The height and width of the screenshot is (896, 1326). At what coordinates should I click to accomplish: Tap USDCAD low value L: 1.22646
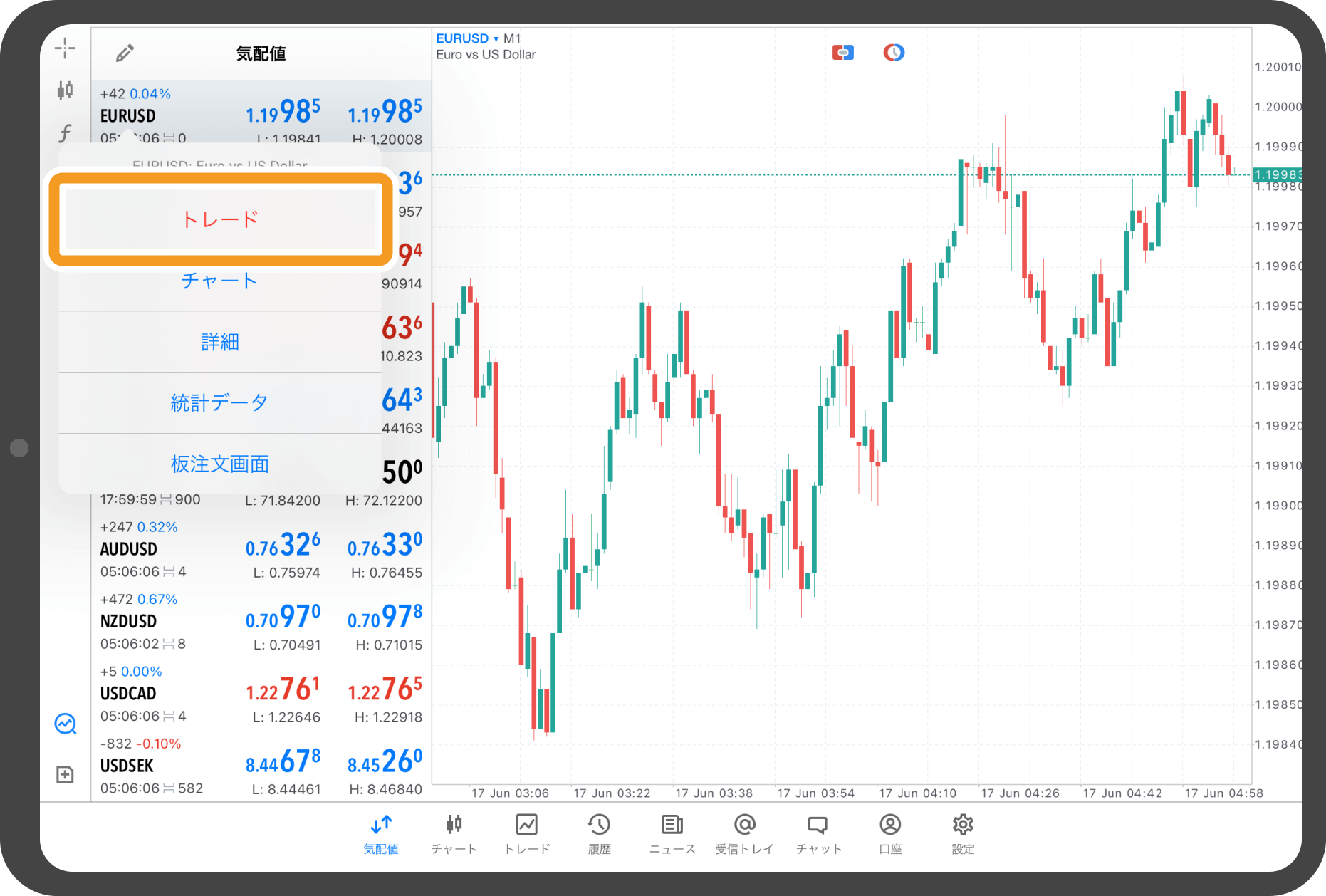coord(287,717)
